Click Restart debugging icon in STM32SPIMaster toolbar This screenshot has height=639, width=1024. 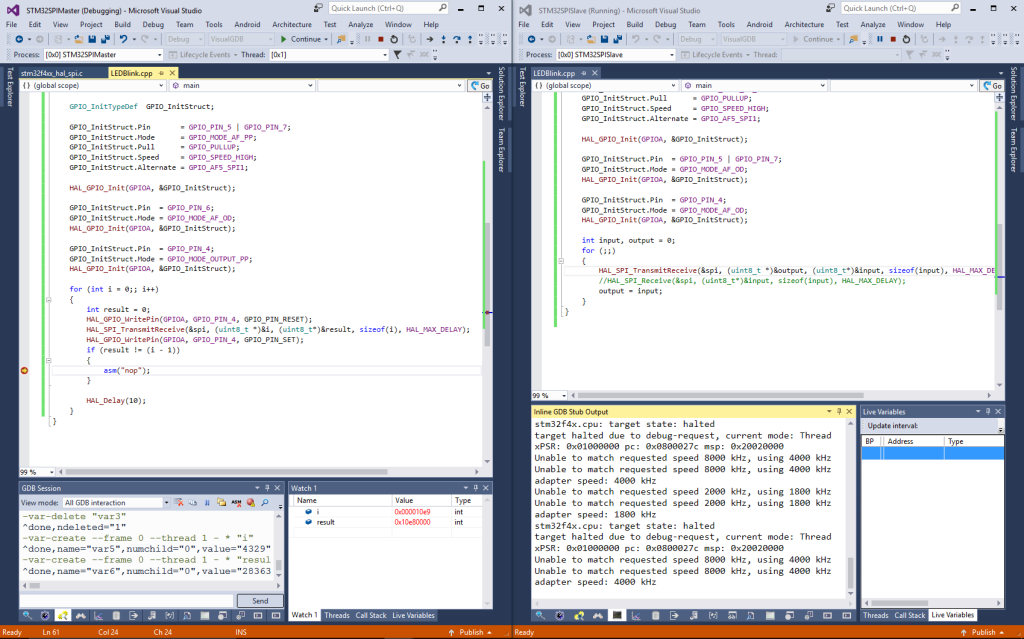click(395, 39)
